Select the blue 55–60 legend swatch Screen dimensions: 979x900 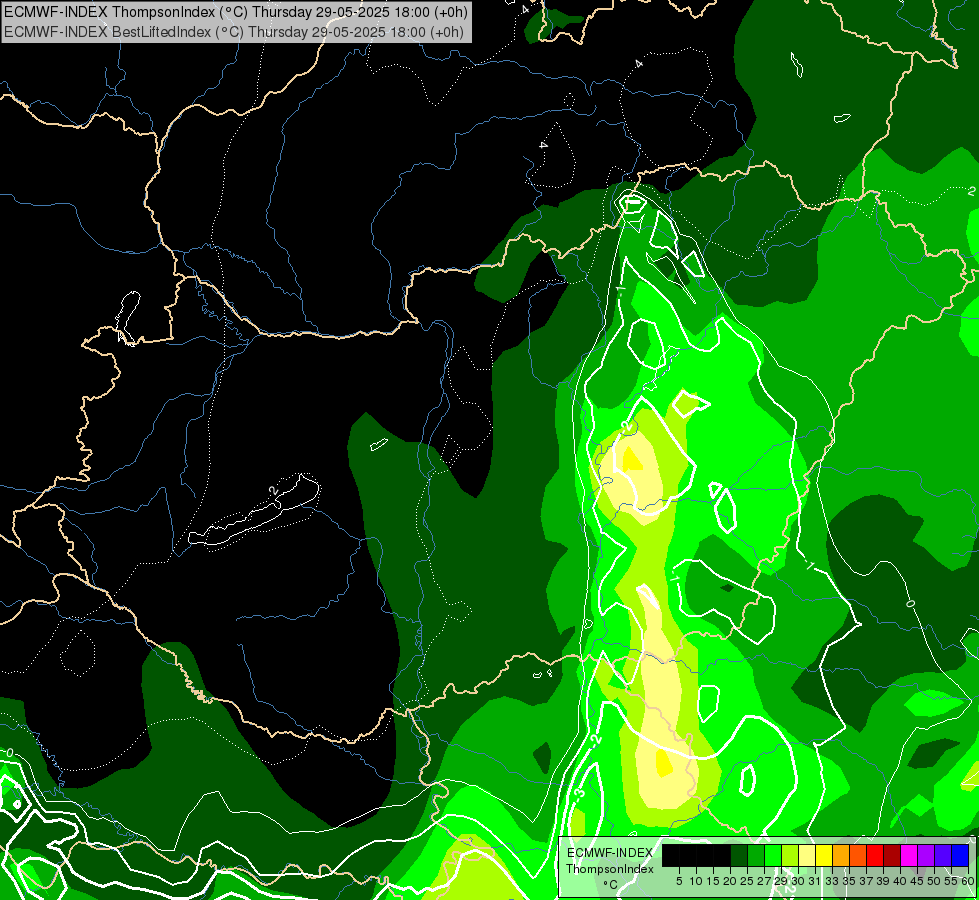(960, 855)
